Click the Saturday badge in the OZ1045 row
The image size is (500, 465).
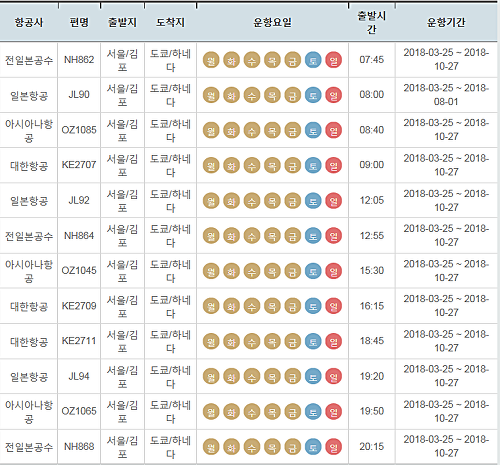(313, 271)
